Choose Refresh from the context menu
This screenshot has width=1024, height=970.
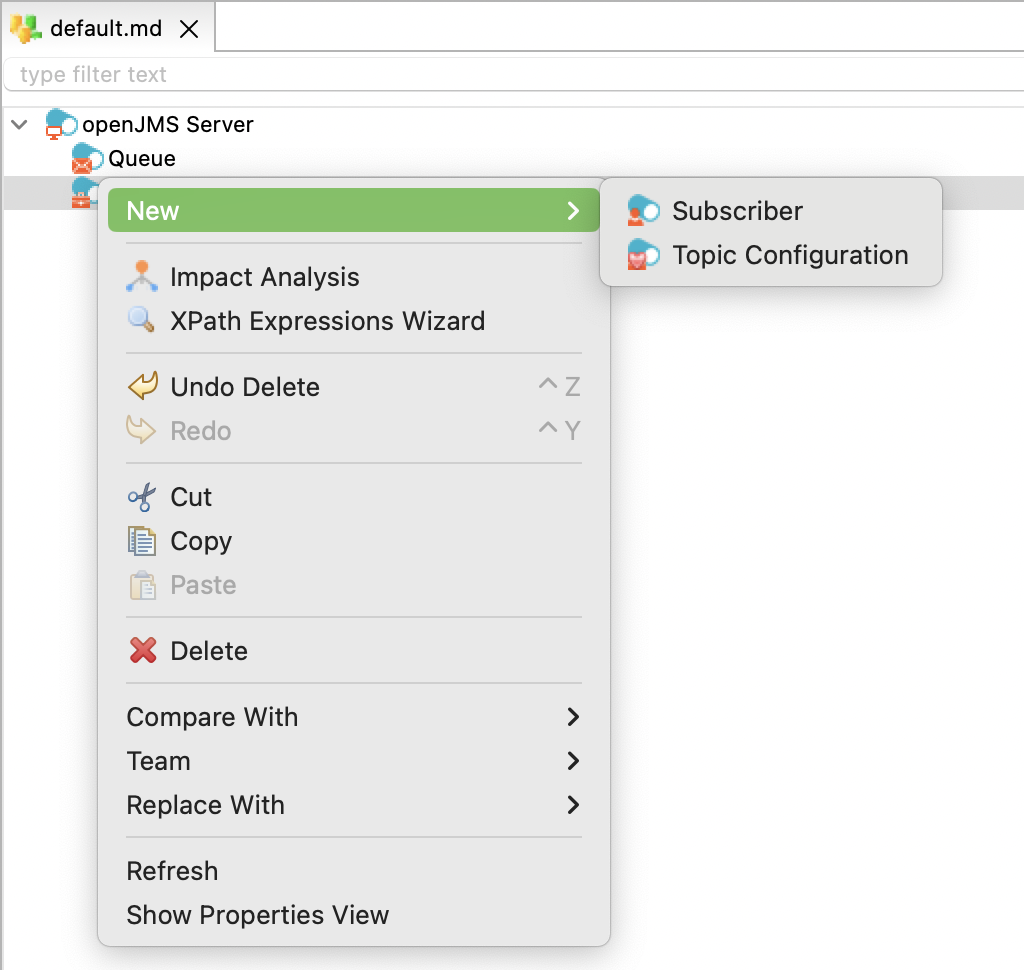pos(172,871)
